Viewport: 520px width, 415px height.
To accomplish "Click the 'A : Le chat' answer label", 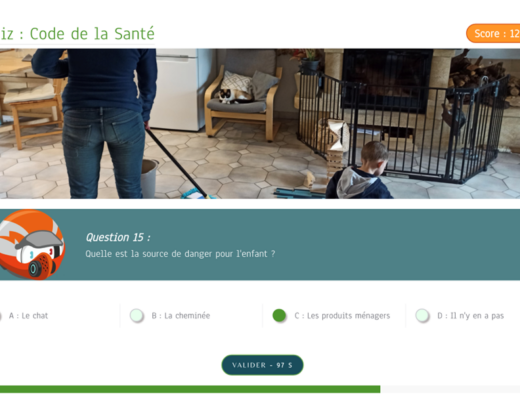I will click(x=28, y=316).
